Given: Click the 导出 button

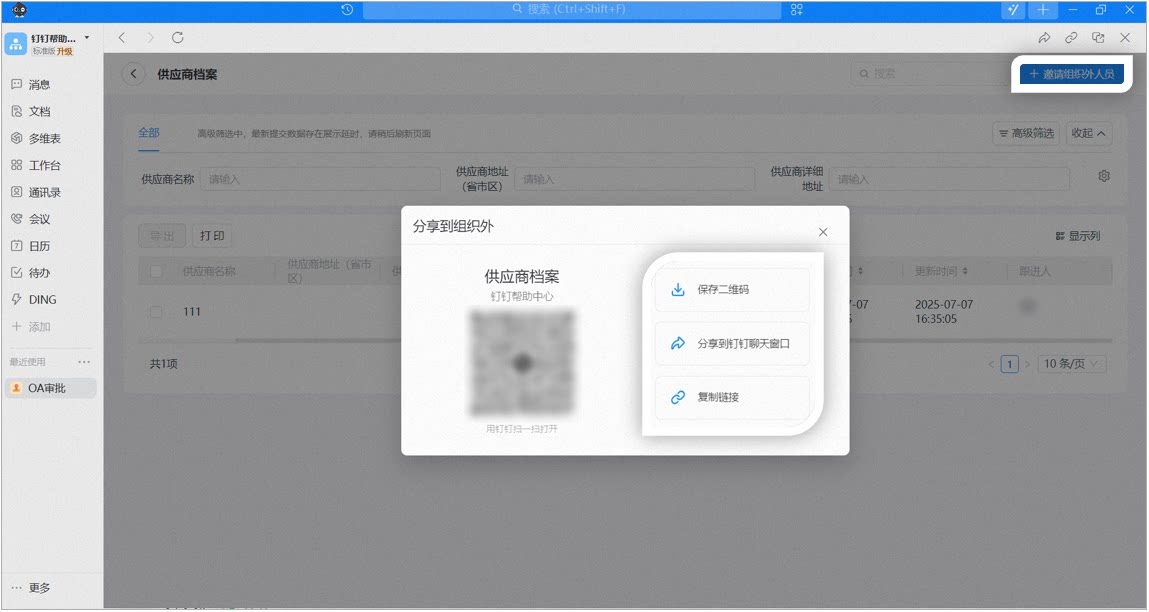Looking at the screenshot, I should click(x=162, y=236).
